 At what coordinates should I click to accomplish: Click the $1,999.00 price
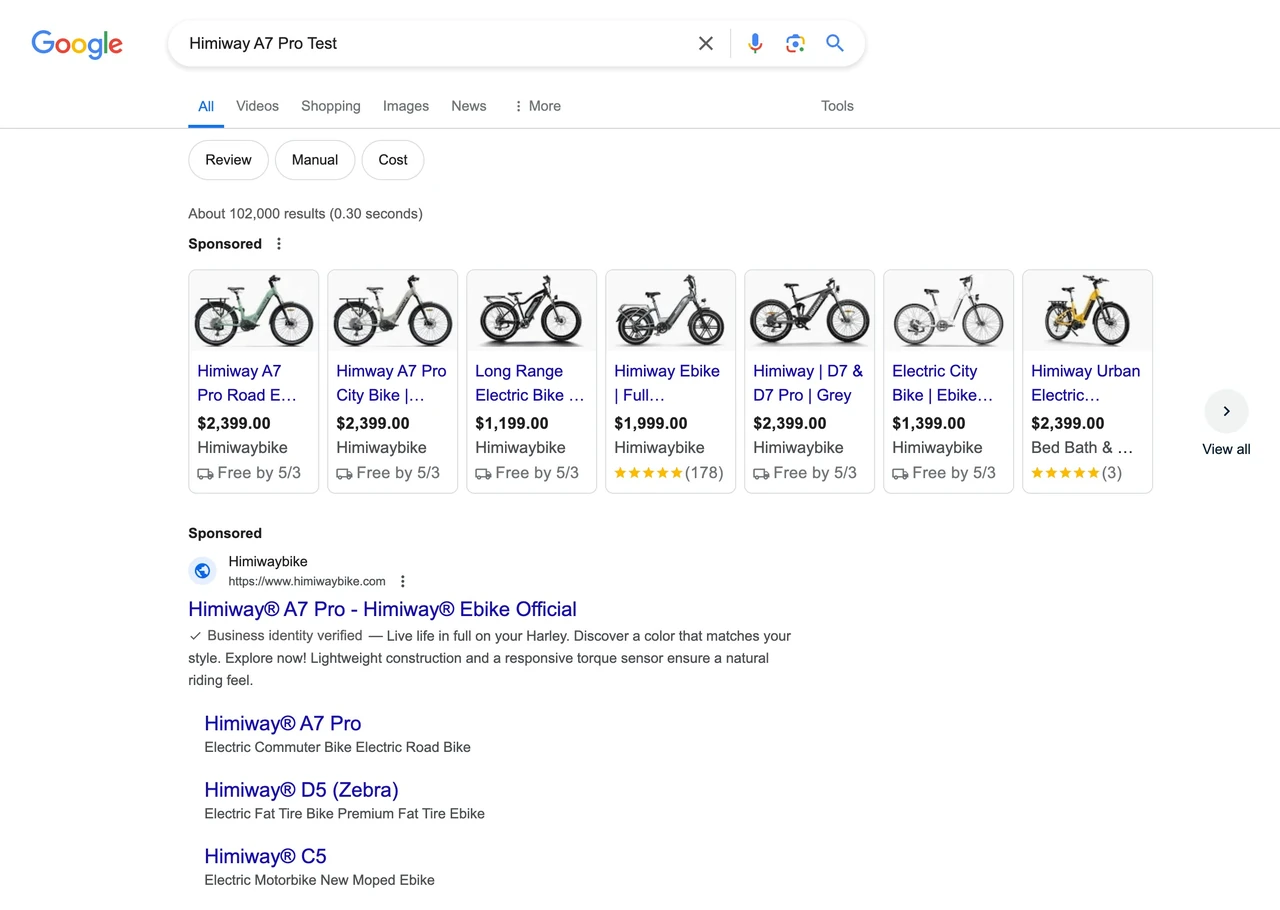651,423
